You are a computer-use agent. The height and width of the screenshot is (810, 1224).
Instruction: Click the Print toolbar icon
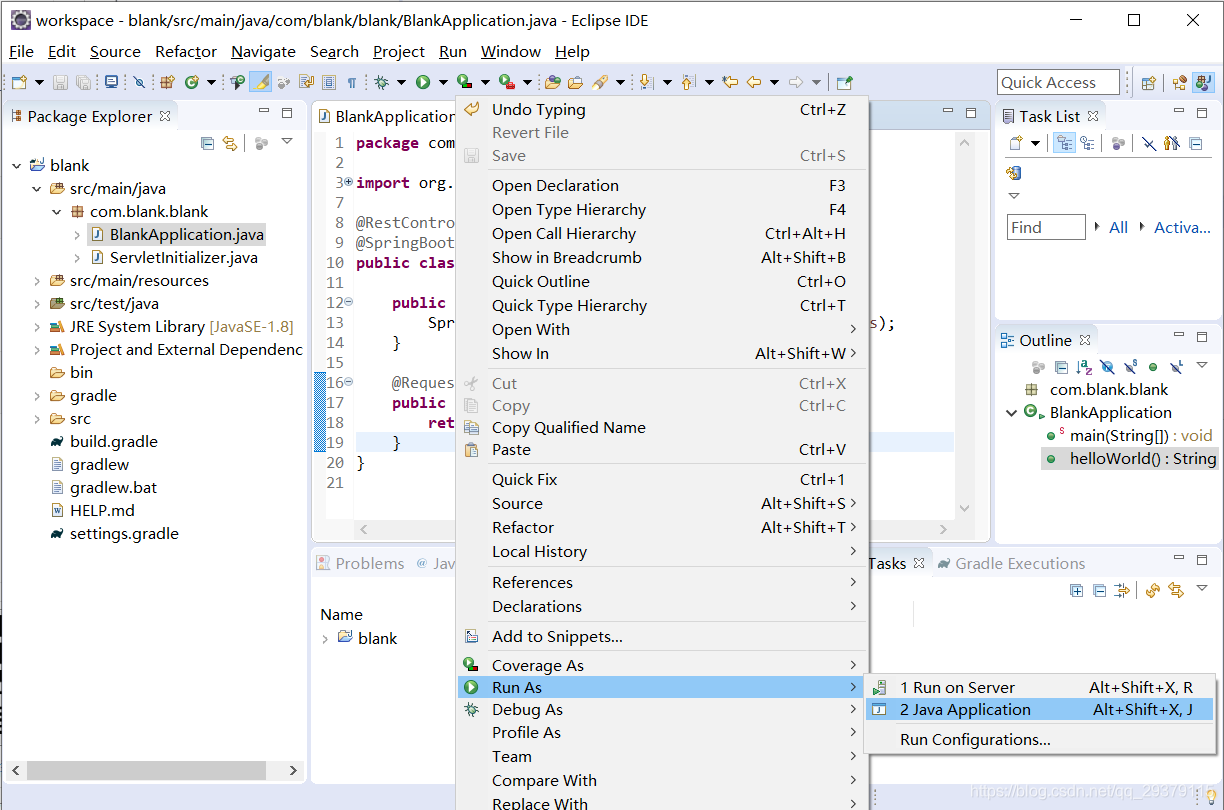click(x=111, y=82)
